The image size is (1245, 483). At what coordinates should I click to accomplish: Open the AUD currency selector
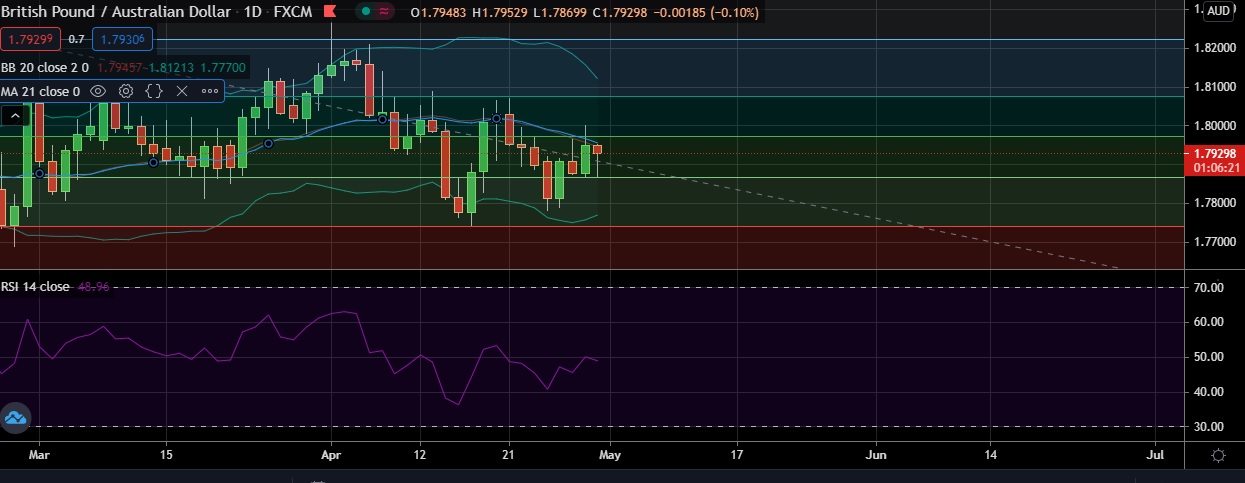point(1218,11)
